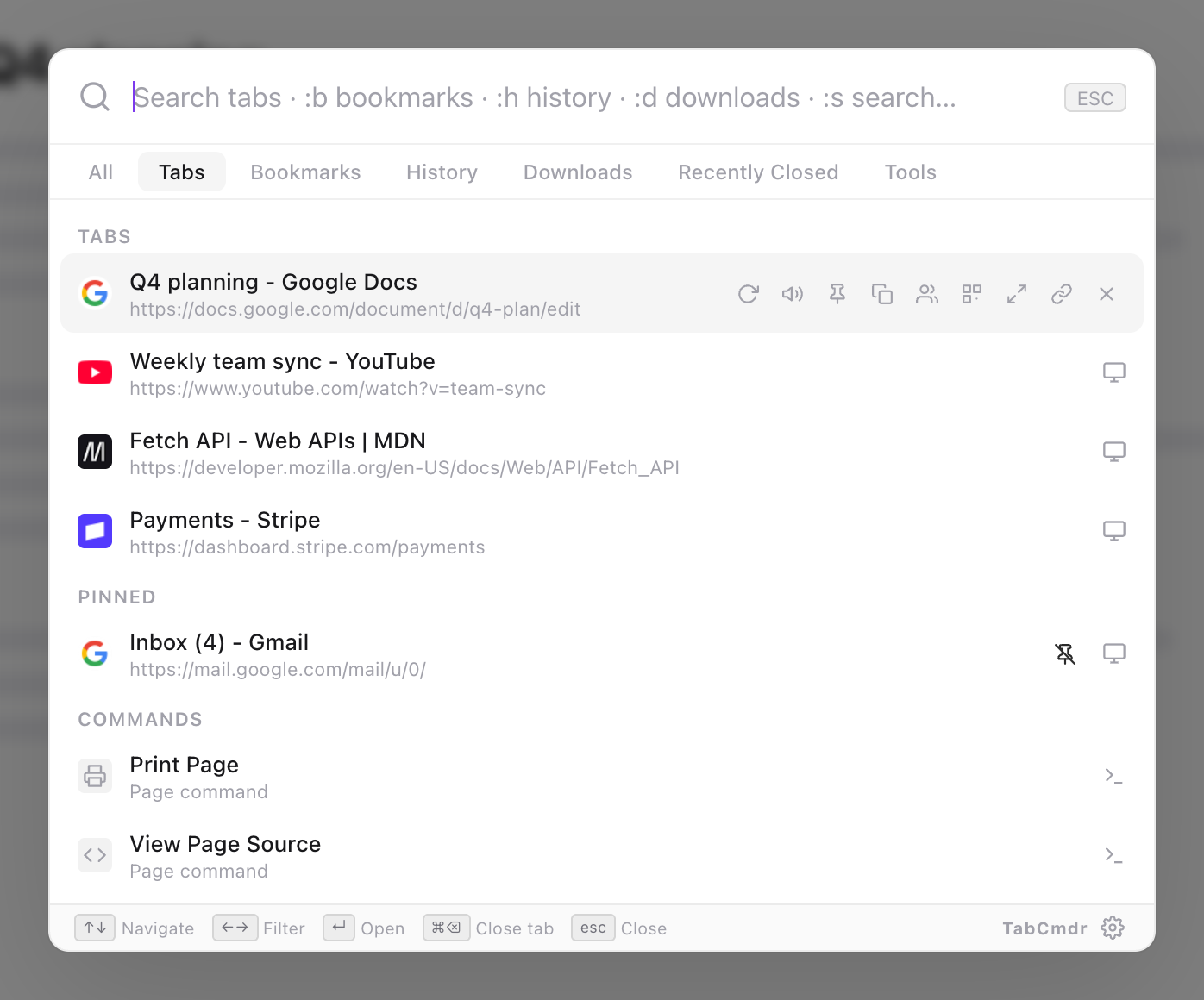The width and height of the screenshot is (1204, 1000).
Task: Click the YouTube favicon
Action: point(95,372)
